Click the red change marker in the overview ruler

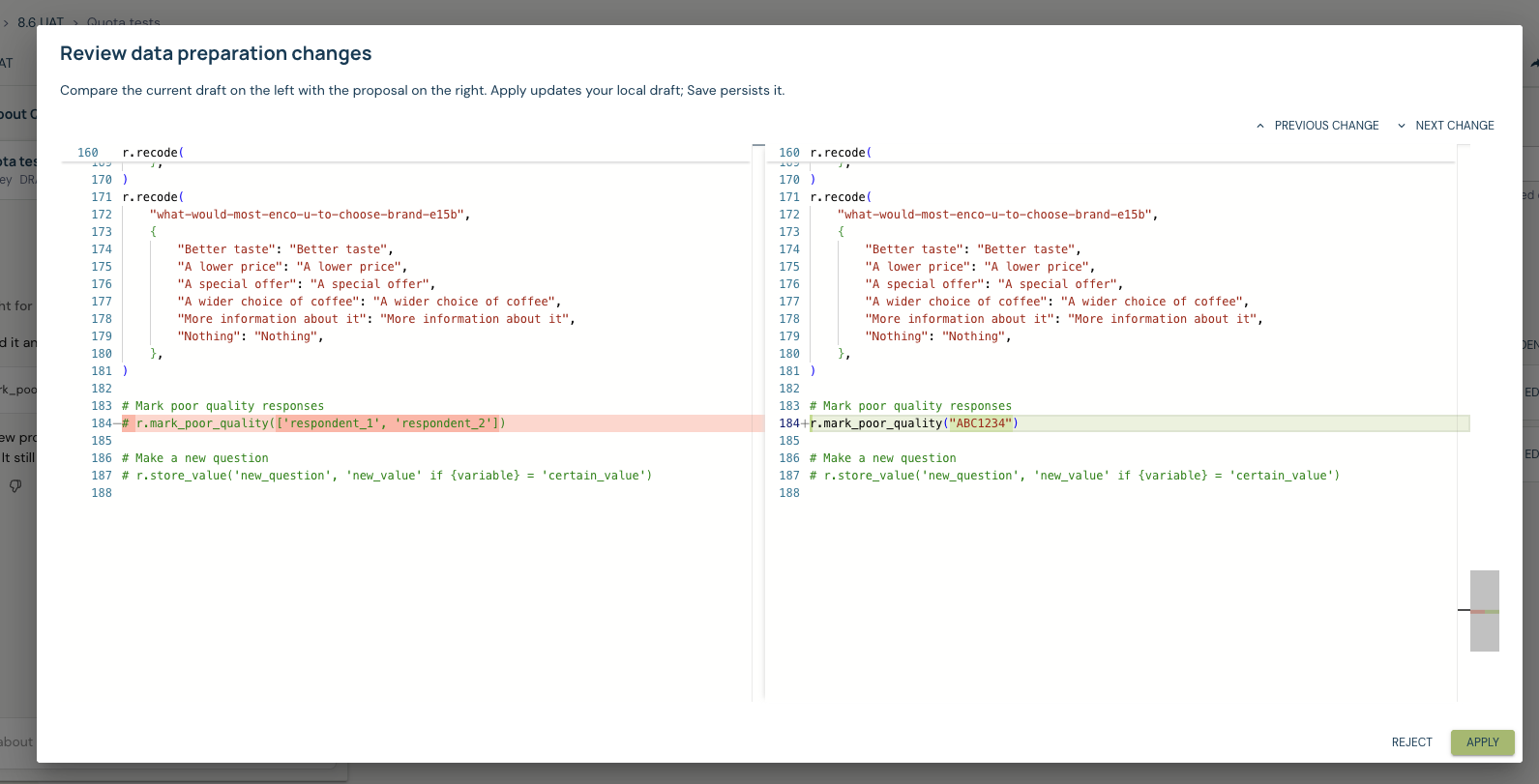coord(1478,611)
